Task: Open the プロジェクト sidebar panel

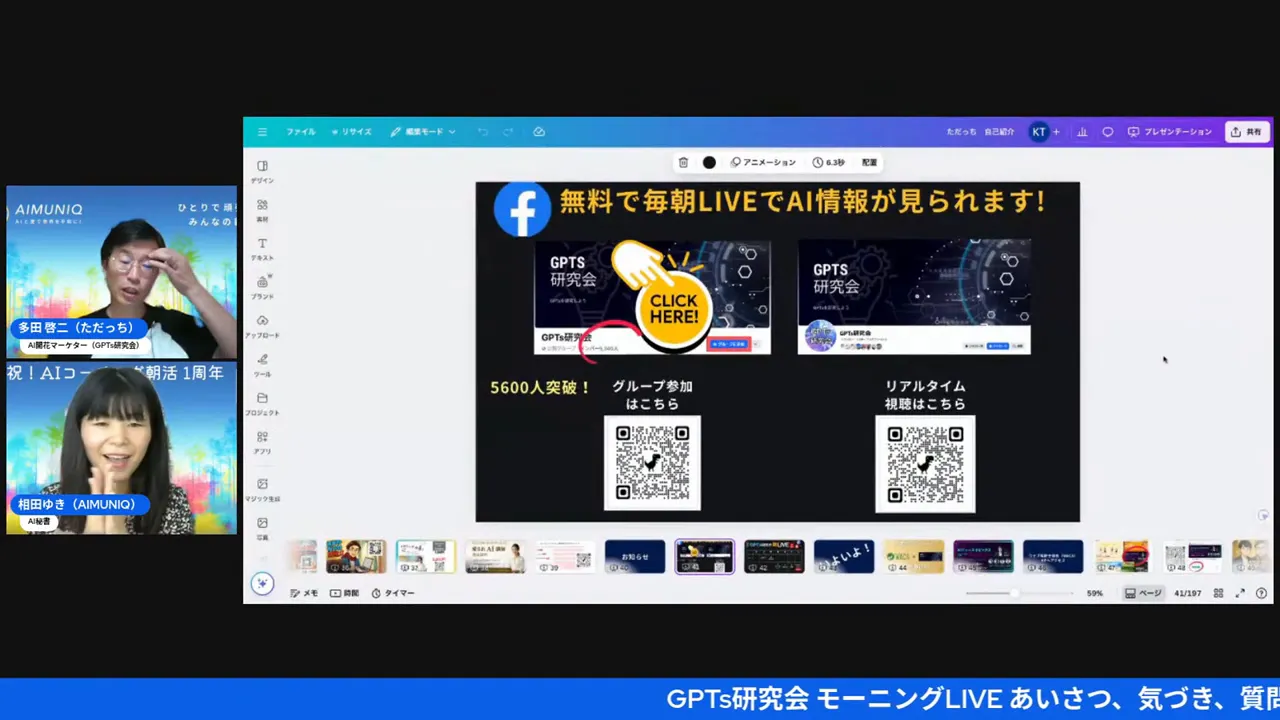Action: pos(262,404)
